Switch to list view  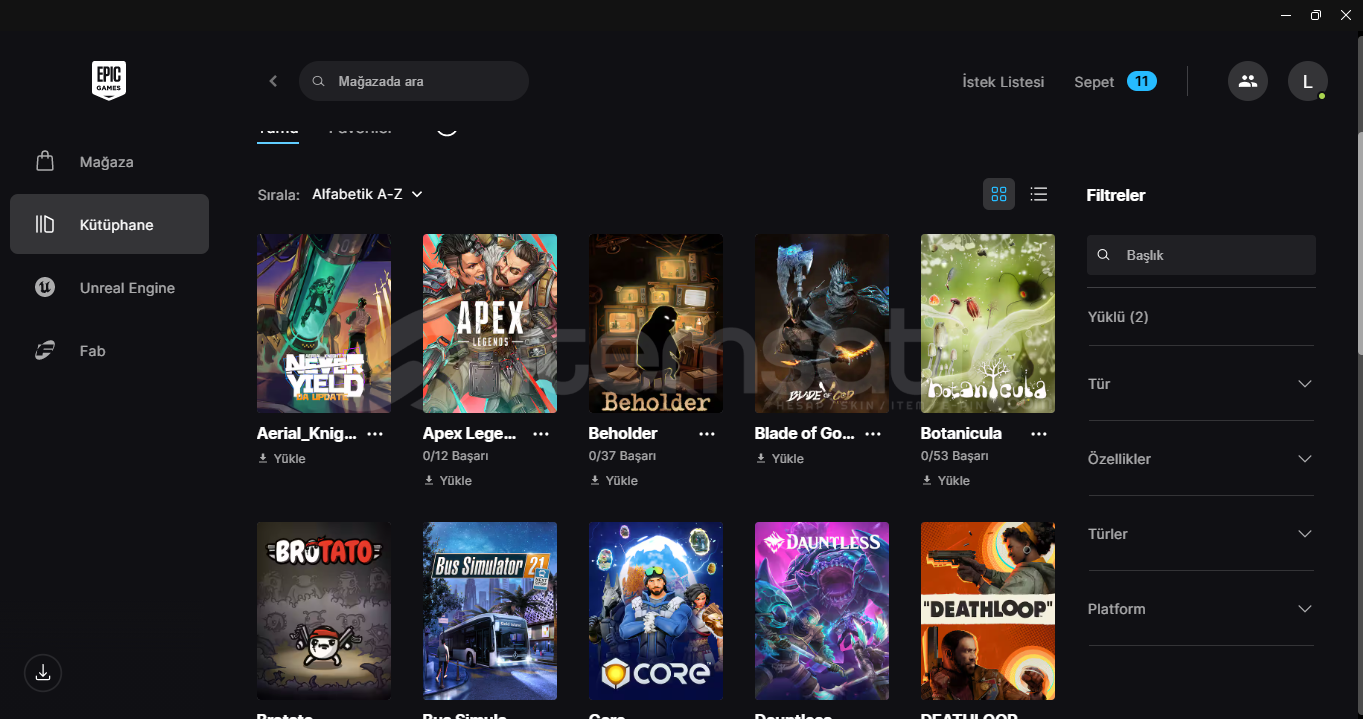click(x=1039, y=194)
